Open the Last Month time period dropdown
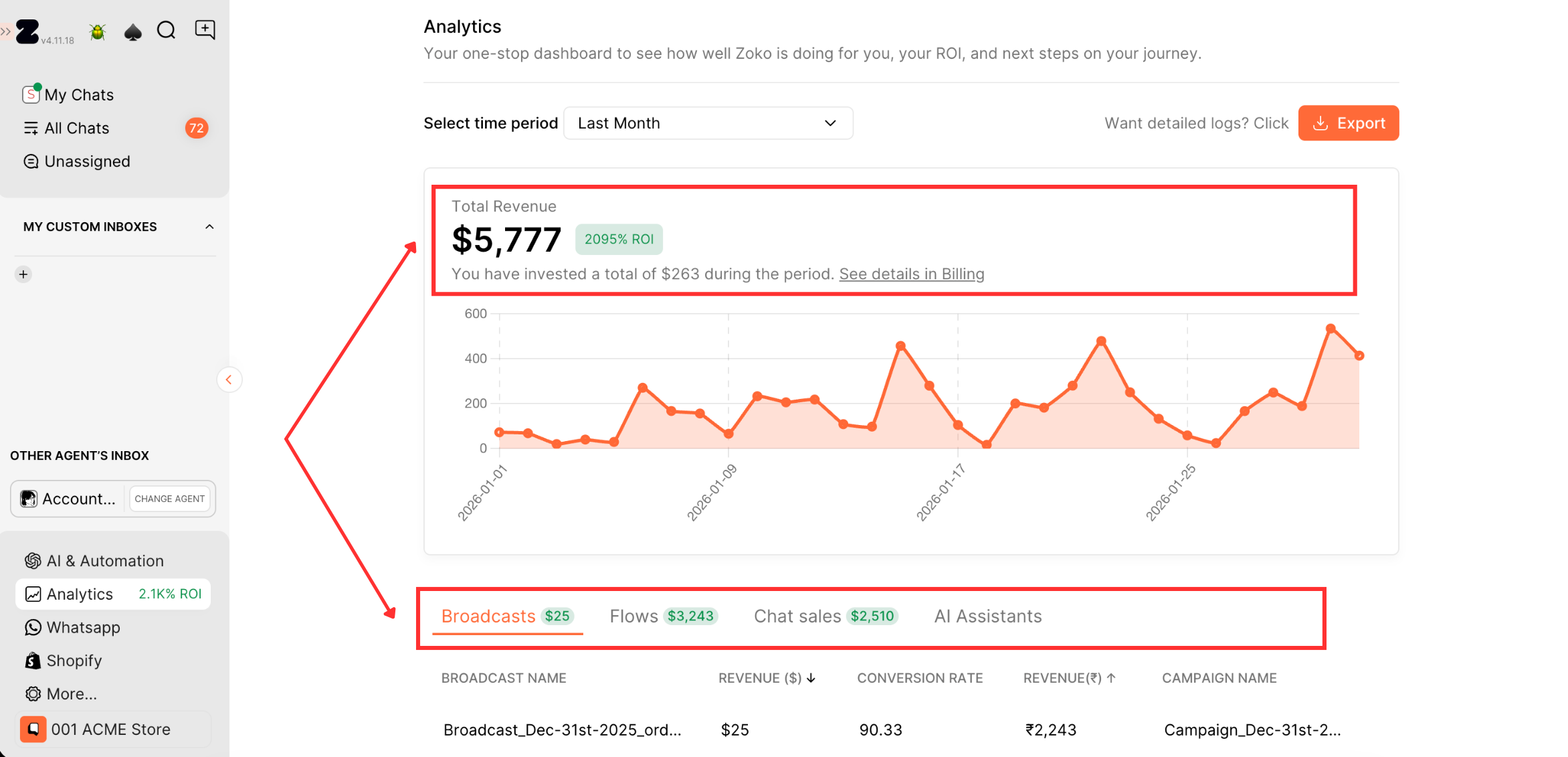Screen dimensions: 1568x757 (x=708, y=123)
